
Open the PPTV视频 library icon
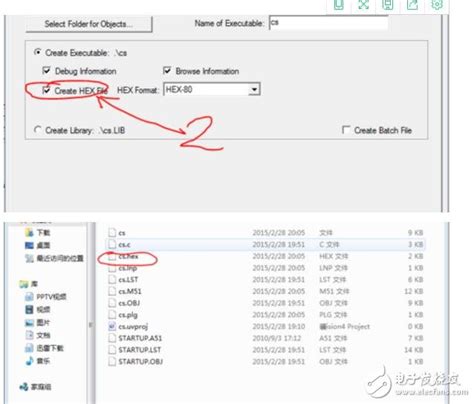pos(29,297)
